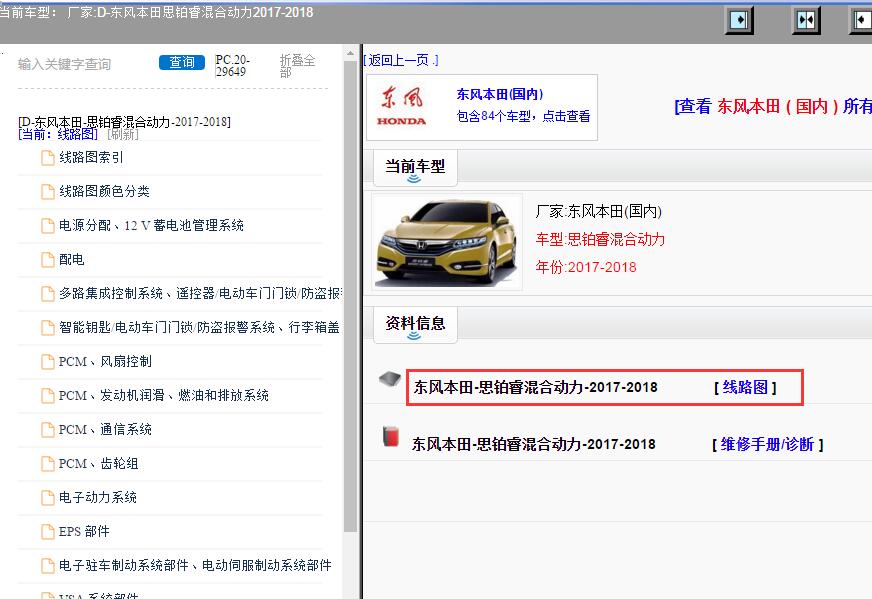Click the red book icon beside 维修手册 entry
Screen dimensions: 872x599
[391, 436]
